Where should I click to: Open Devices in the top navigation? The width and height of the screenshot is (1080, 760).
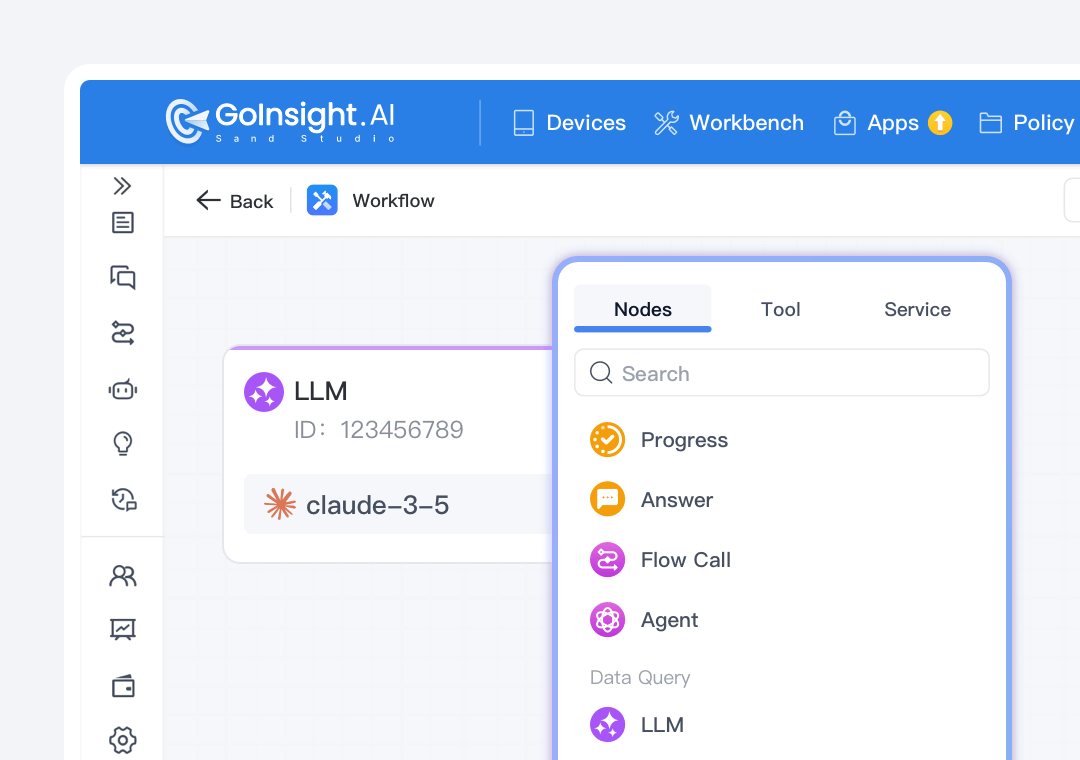click(569, 123)
